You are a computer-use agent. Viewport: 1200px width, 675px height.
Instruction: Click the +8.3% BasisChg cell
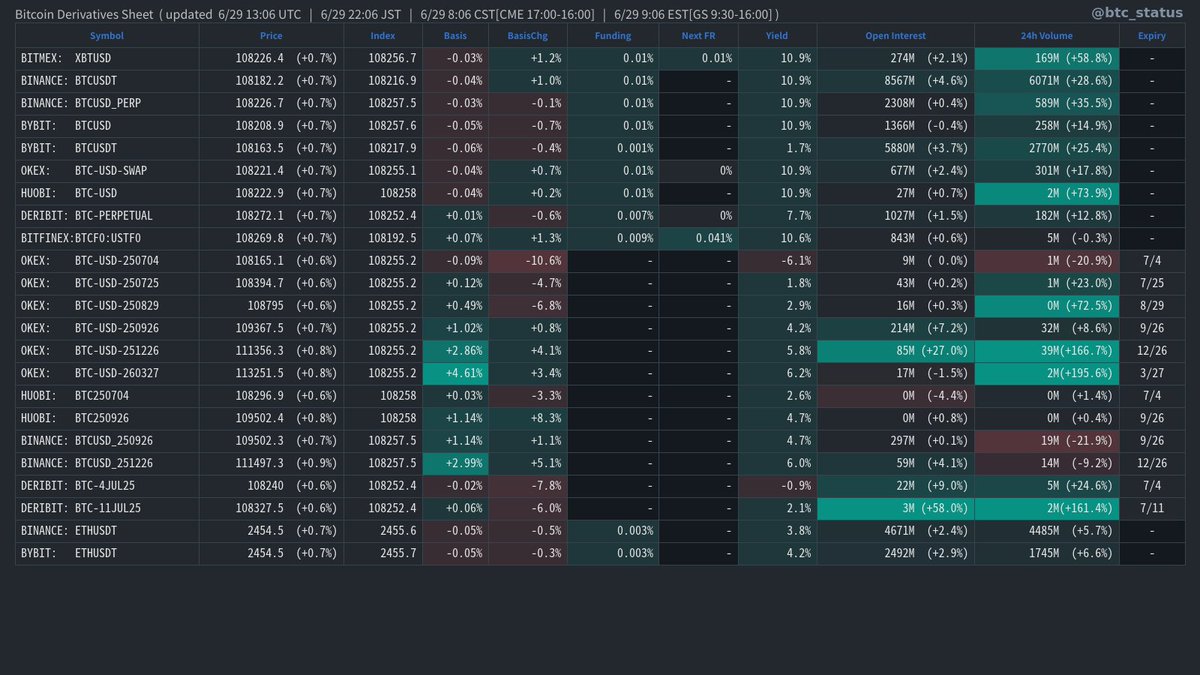click(528, 418)
